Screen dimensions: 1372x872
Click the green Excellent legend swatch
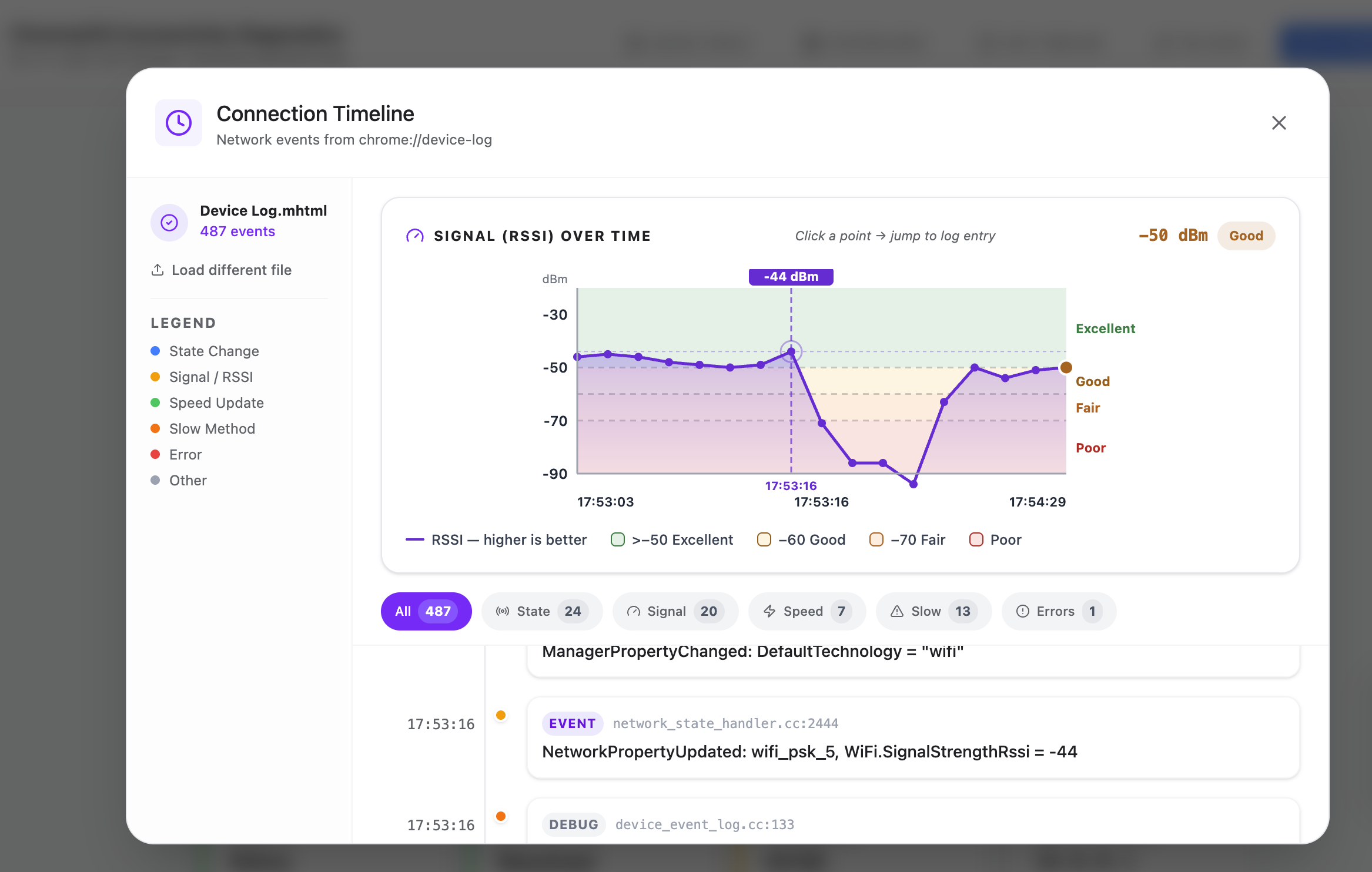618,539
